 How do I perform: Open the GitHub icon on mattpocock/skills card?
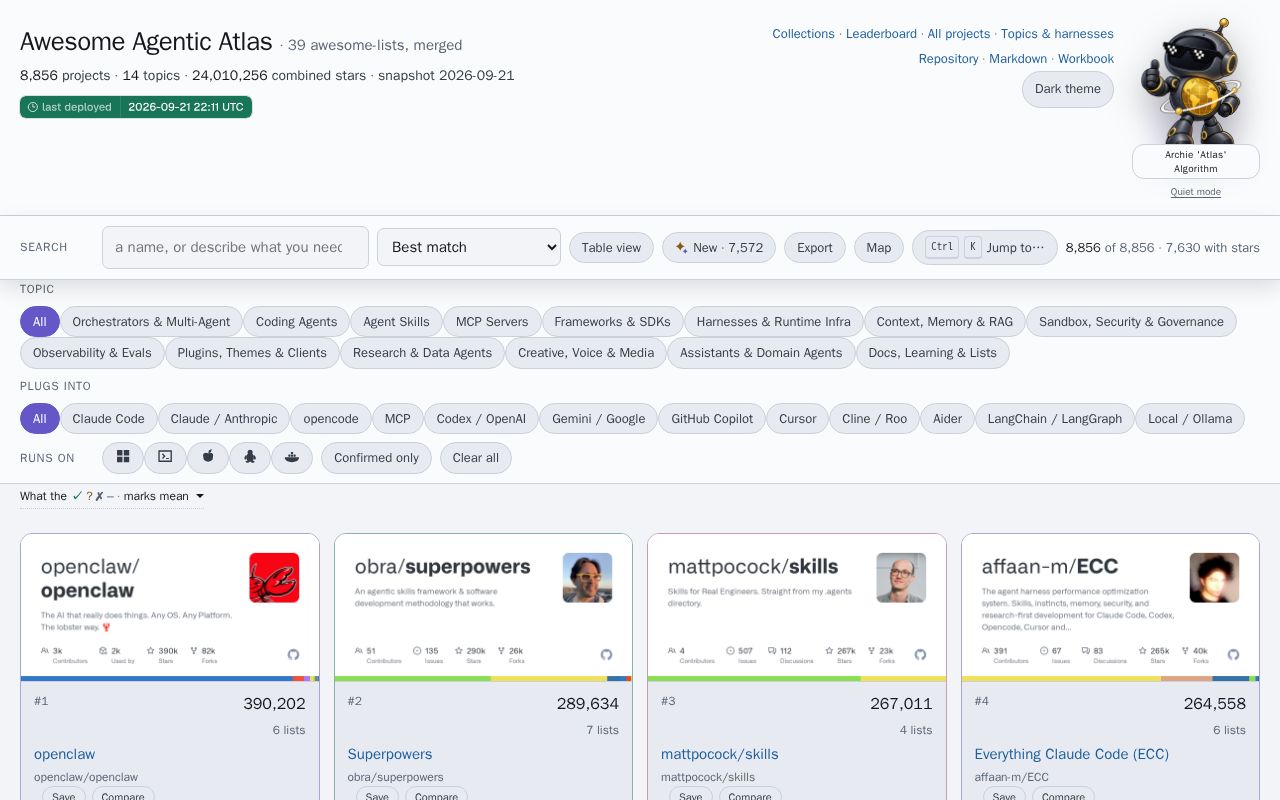point(920,655)
